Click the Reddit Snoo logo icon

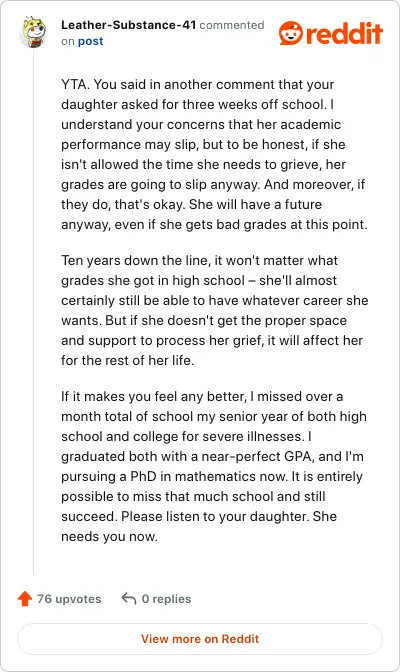click(291, 33)
